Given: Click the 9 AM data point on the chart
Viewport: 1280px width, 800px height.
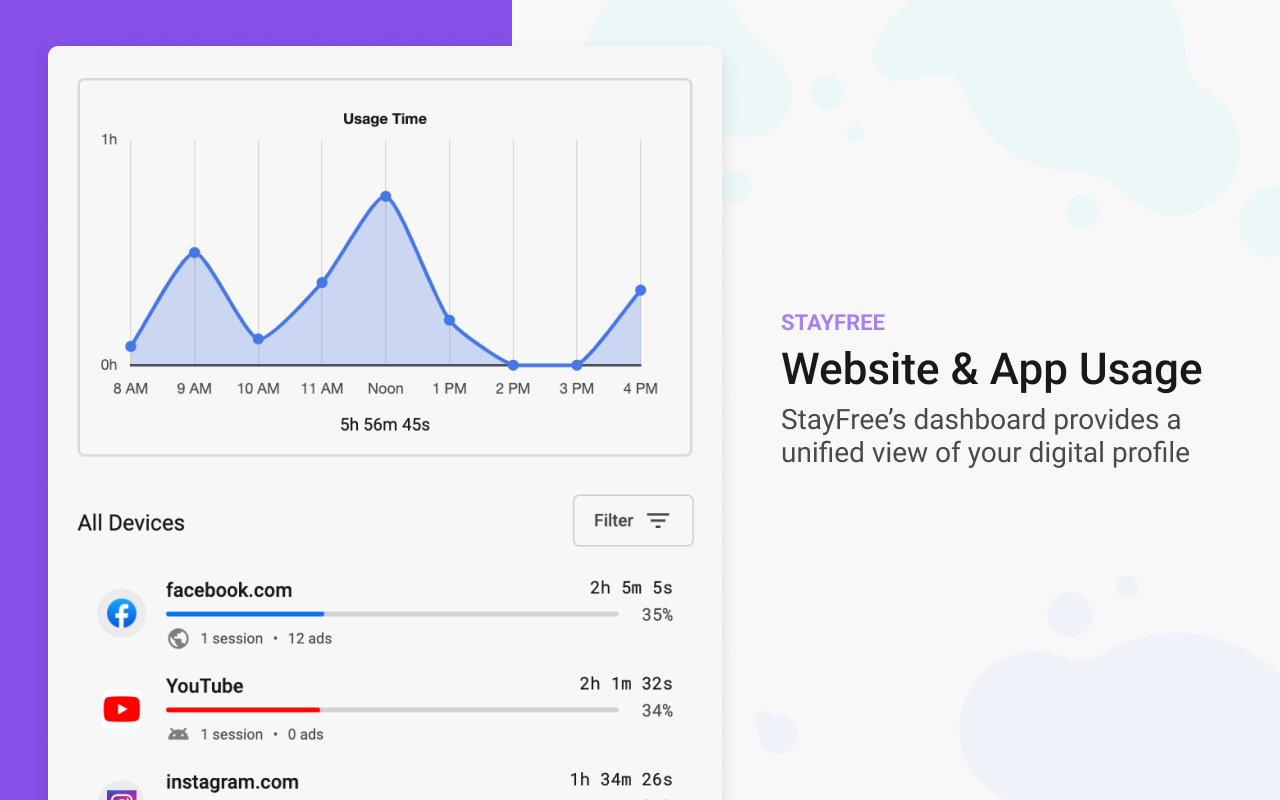Looking at the screenshot, I should pos(194,252).
